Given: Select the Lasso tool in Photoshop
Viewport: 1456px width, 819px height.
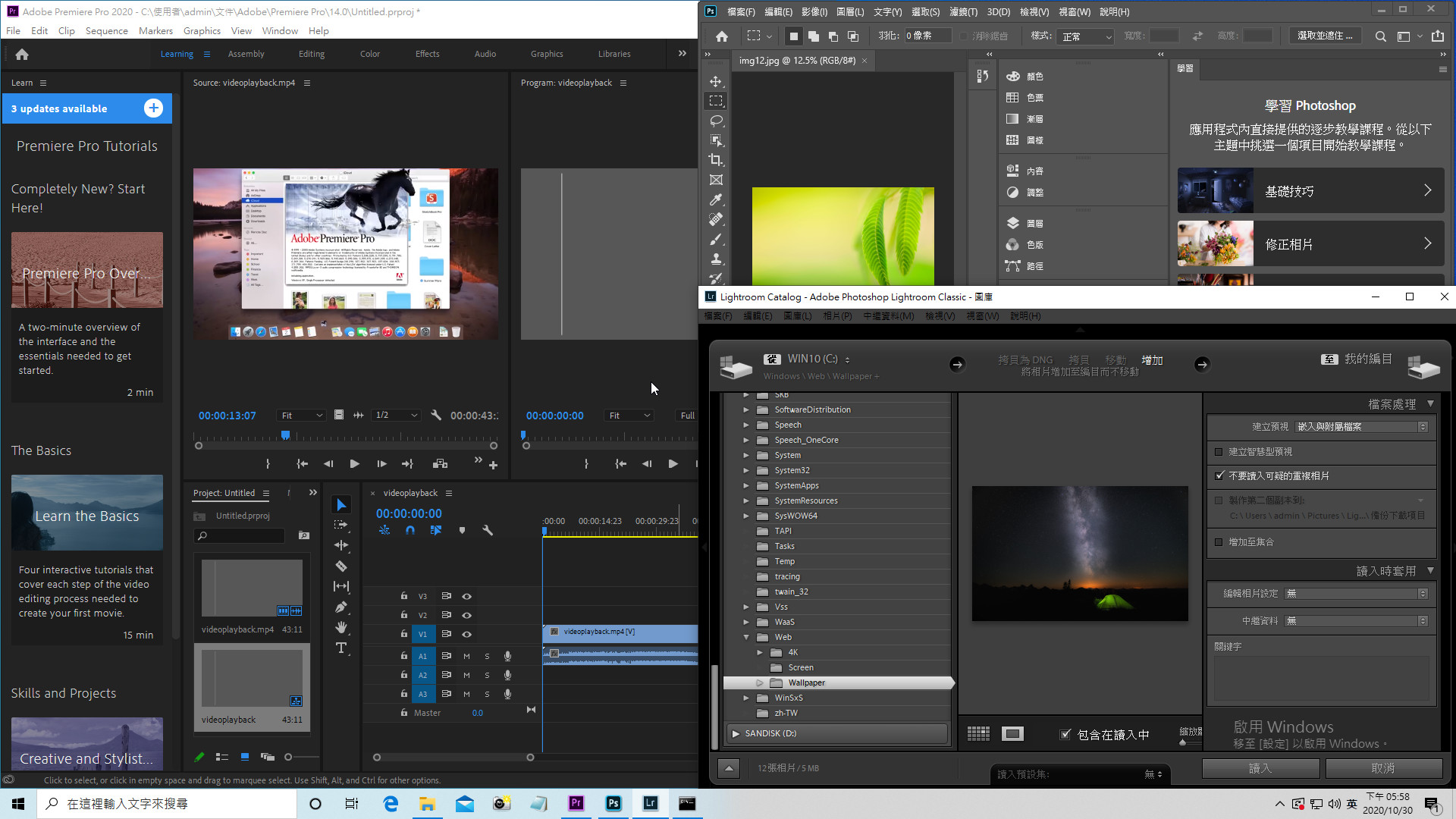Looking at the screenshot, I should pos(716,121).
